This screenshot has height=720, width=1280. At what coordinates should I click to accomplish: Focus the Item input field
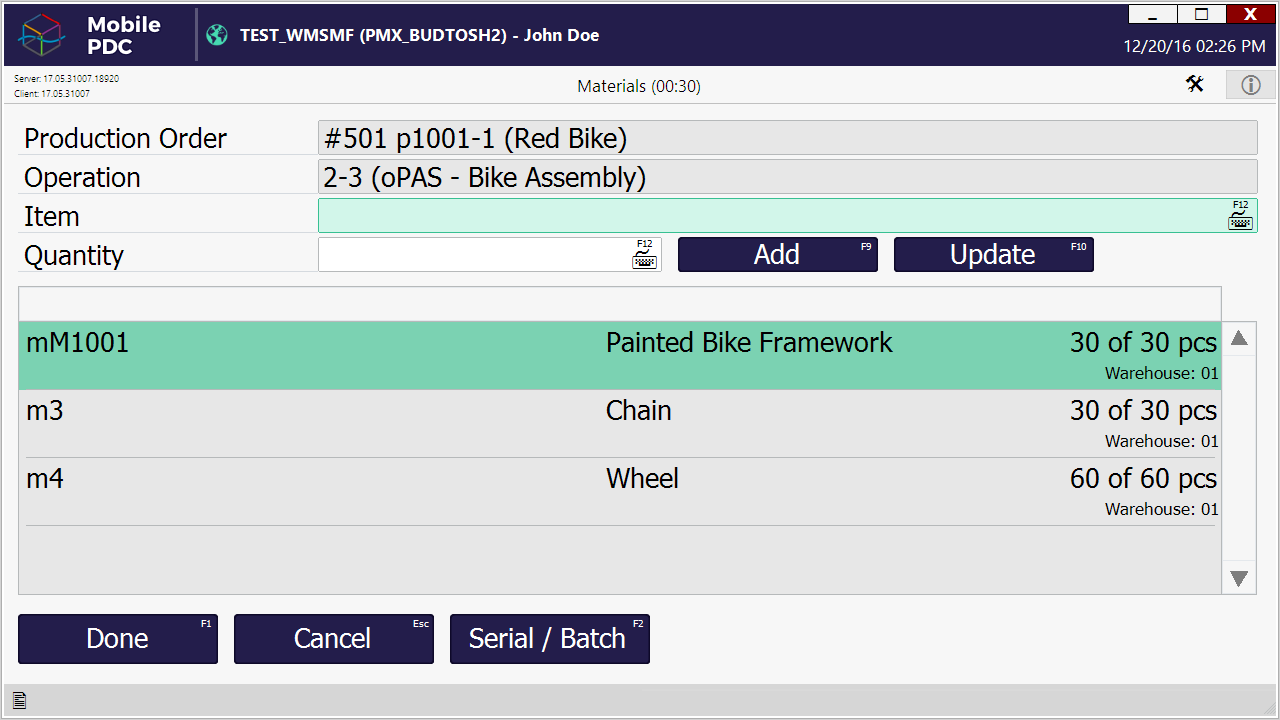tap(770, 216)
